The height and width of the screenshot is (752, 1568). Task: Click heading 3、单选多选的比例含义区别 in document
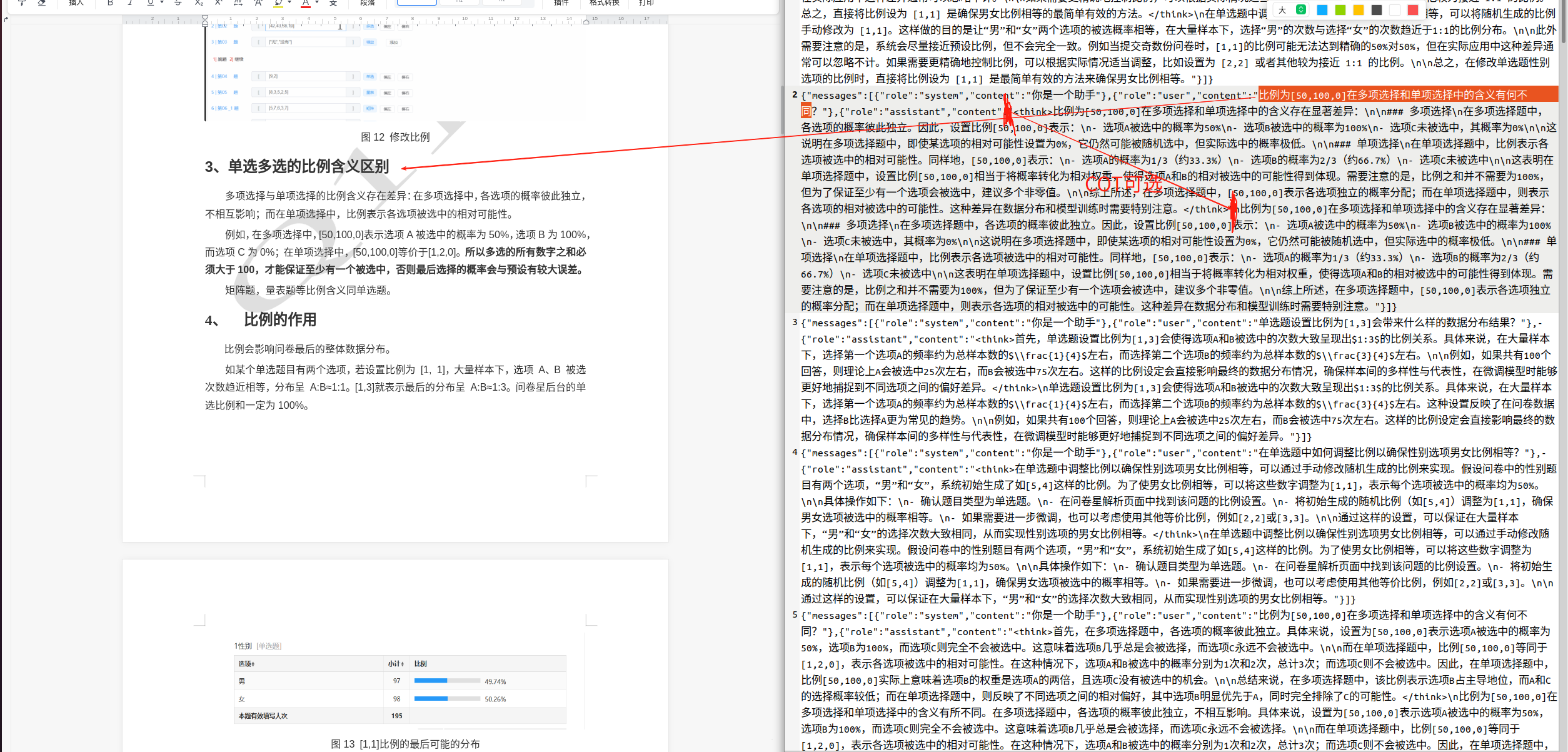coord(297,166)
